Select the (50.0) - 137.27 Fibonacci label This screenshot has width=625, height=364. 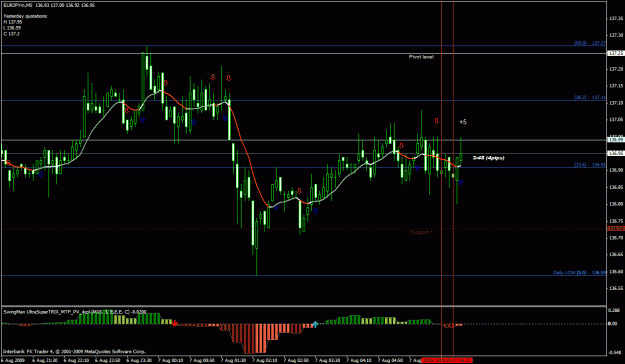pyautogui.click(x=590, y=43)
